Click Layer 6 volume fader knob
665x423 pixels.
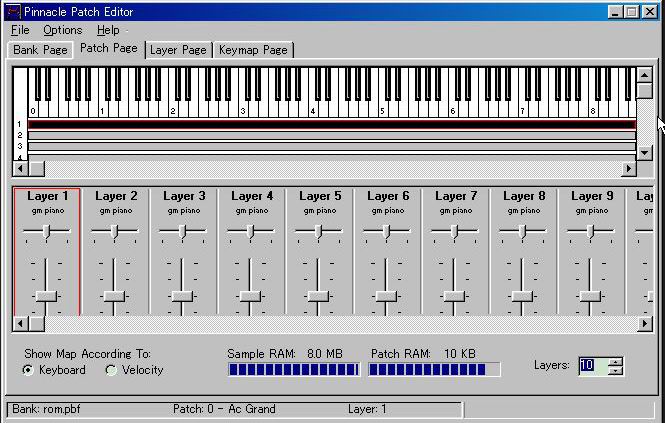[x=386, y=296]
